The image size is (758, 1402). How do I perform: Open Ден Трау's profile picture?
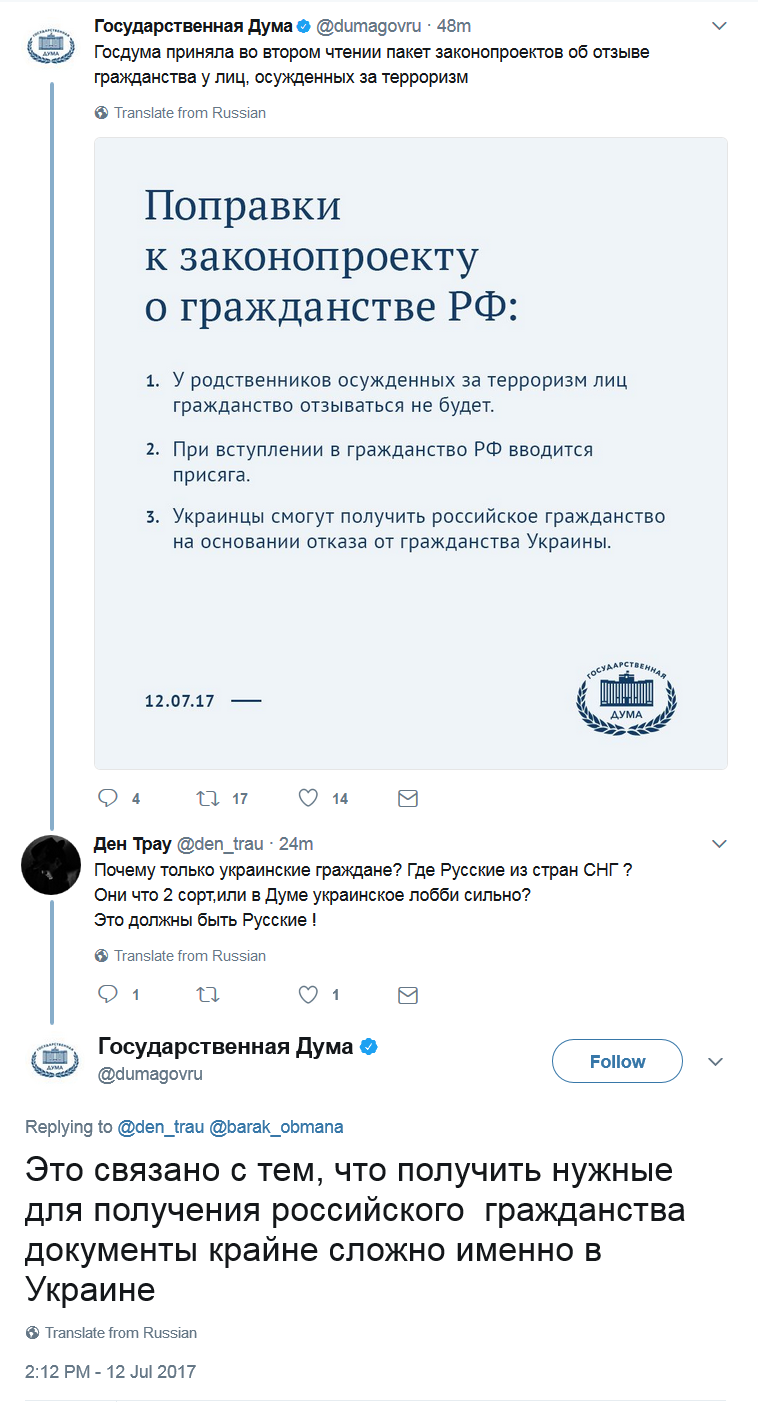[x=51, y=864]
